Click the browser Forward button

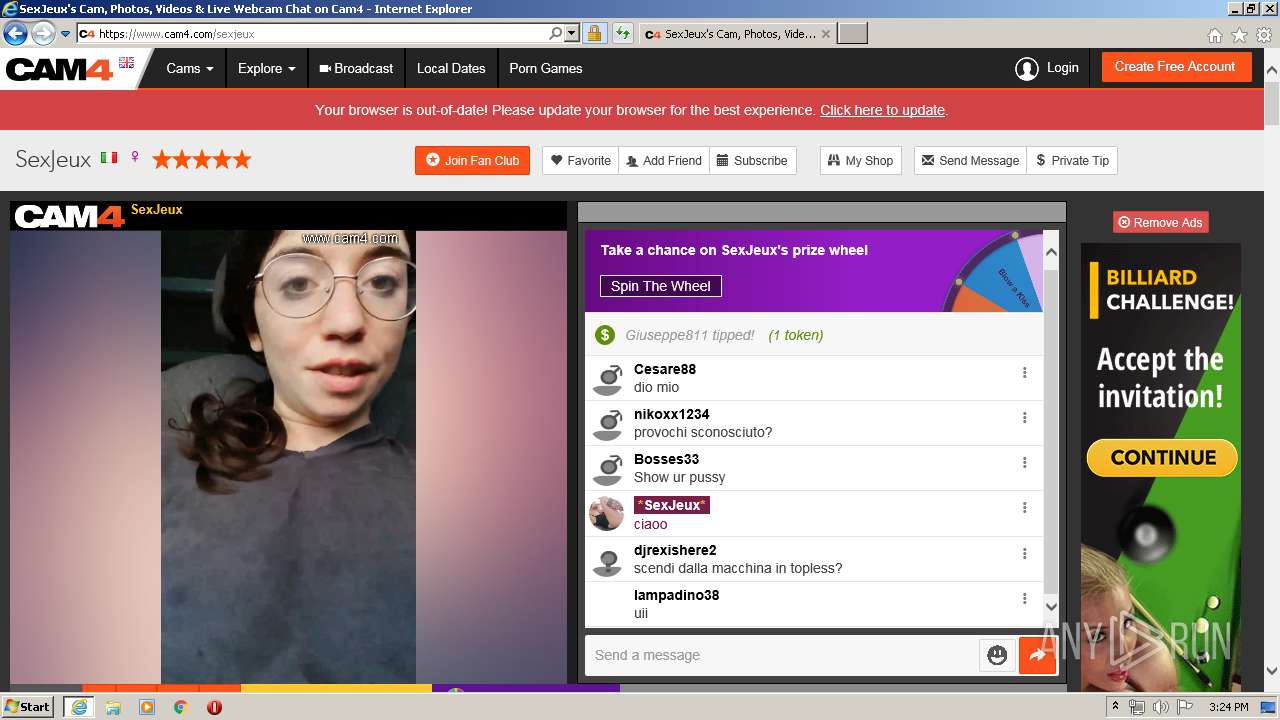tap(43, 33)
